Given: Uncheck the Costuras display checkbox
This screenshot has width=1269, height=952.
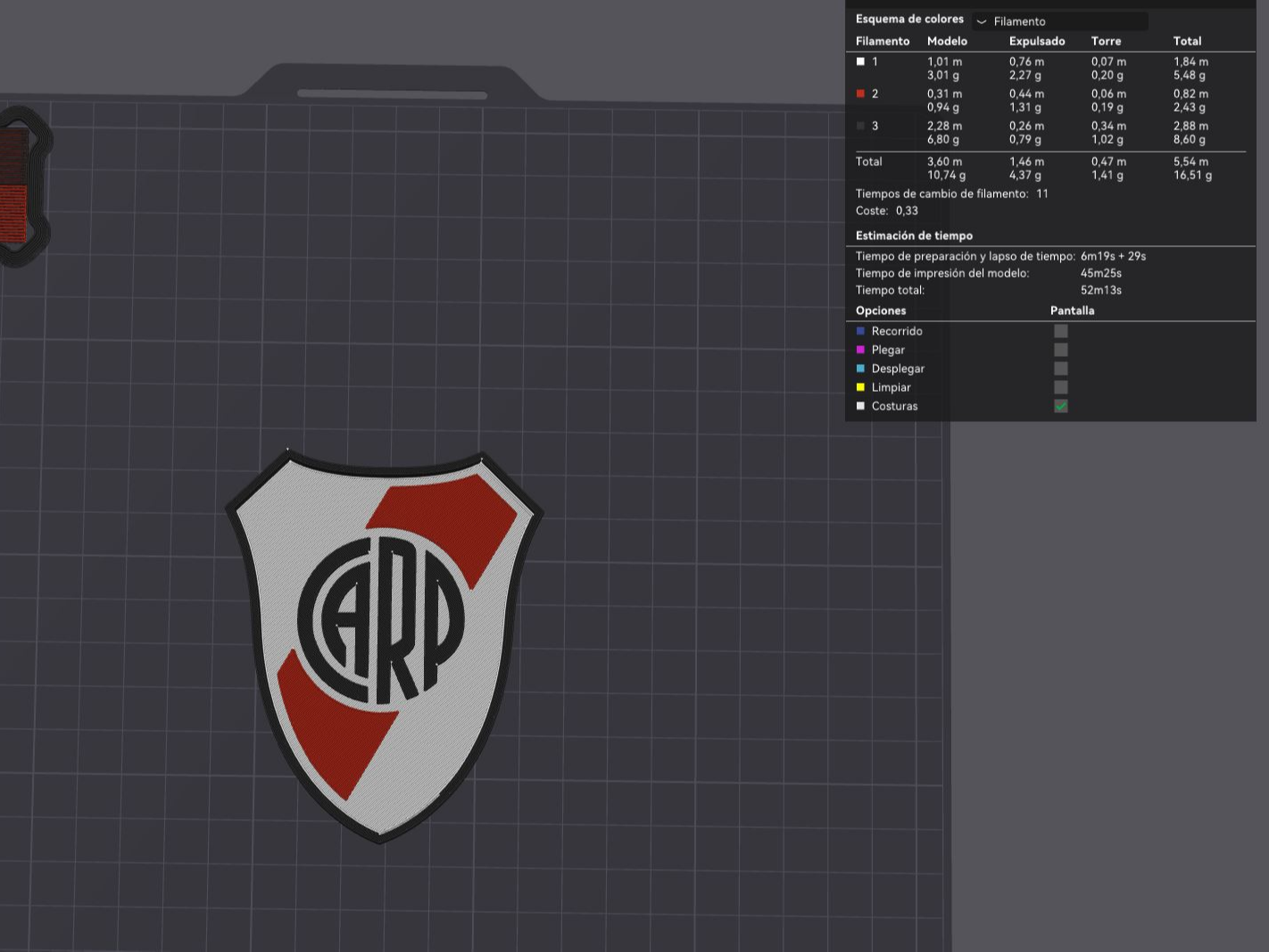Looking at the screenshot, I should pyautogui.click(x=1061, y=406).
